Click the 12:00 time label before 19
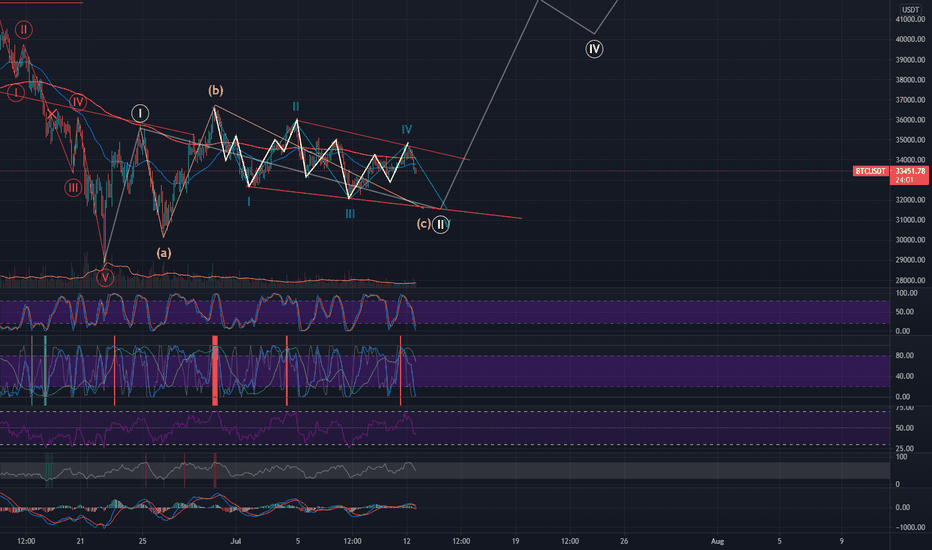 (x=461, y=542)
